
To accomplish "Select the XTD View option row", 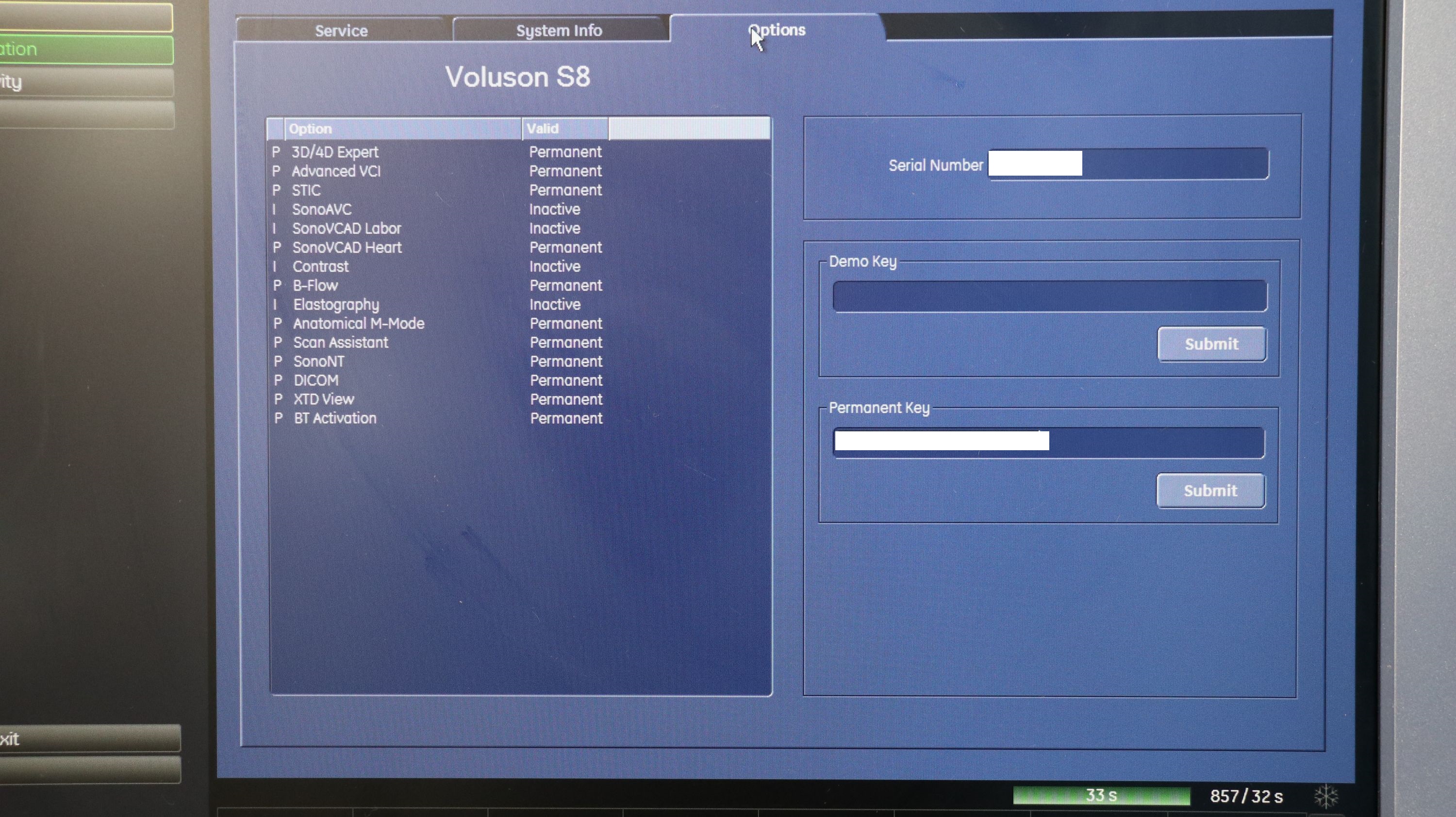I will pyautogui.click(x=520, y=399).
